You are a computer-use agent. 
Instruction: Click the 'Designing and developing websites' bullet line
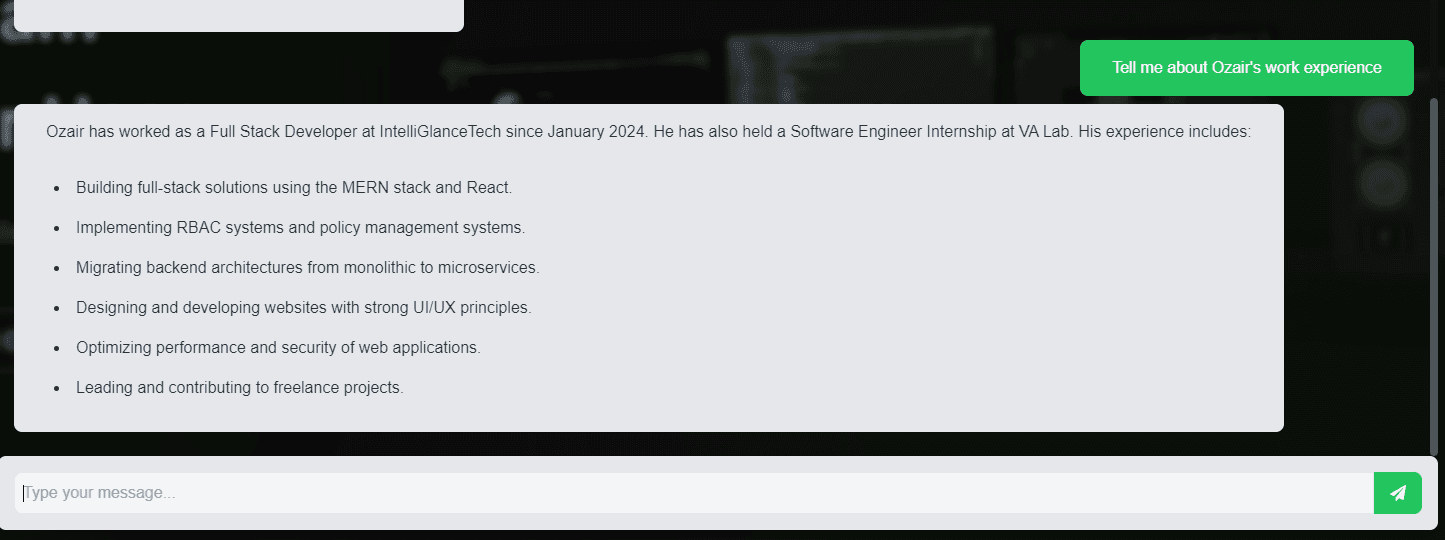303,307
